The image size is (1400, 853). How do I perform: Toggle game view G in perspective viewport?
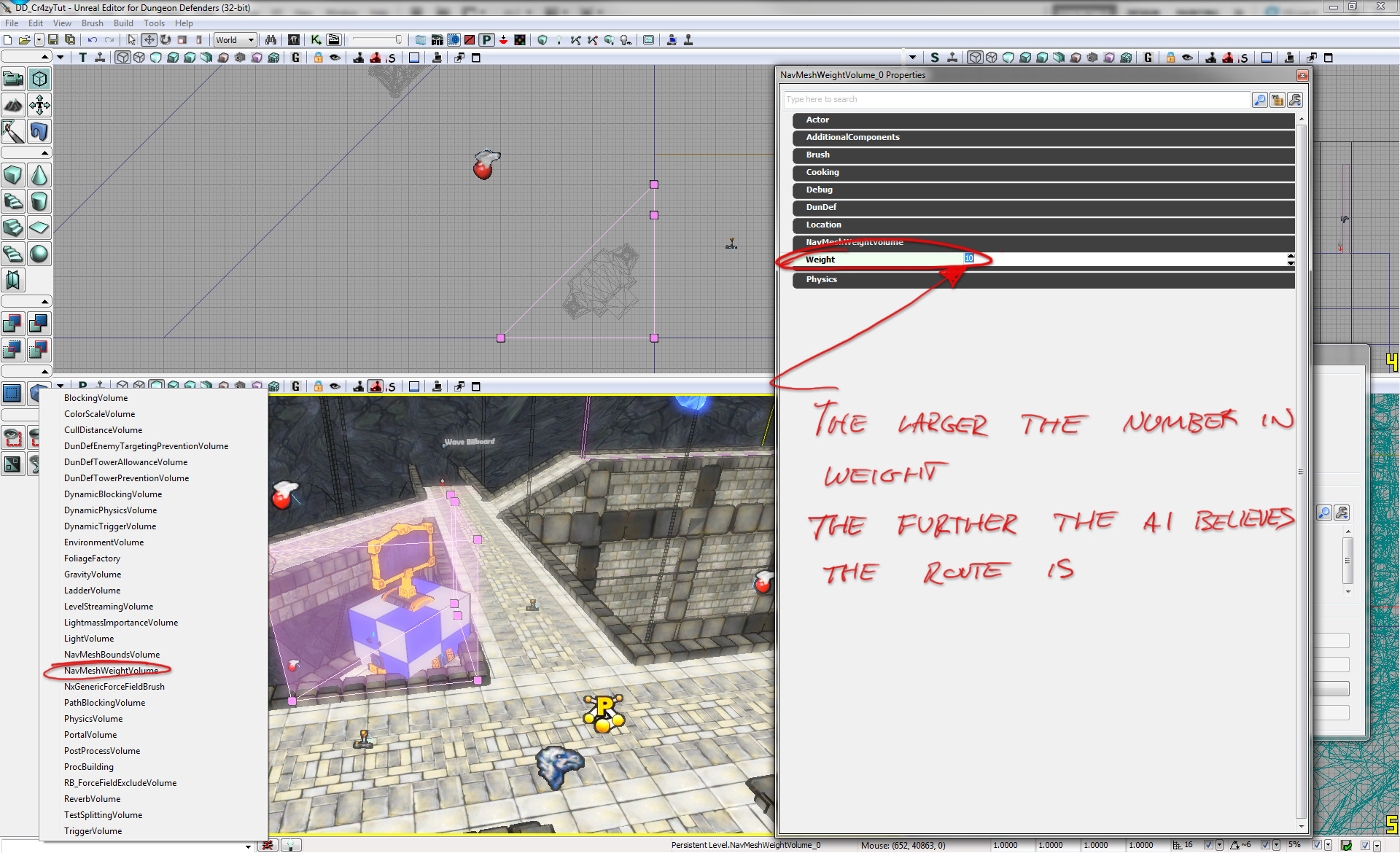(x=295, y=386)
